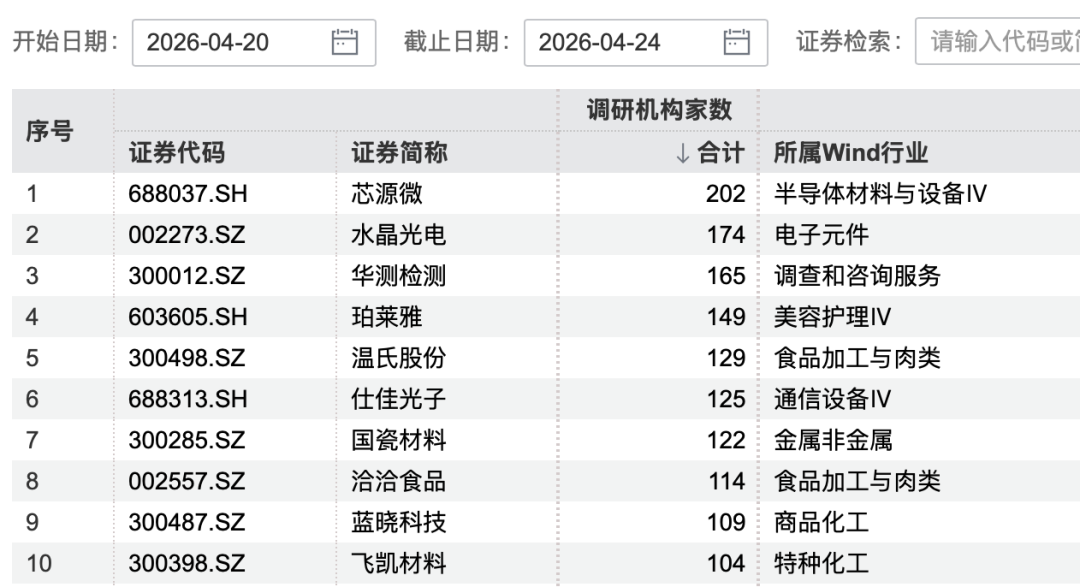Click the stock name 仕佳光子
This screenshot has width=1080, height=587.
click(399, 399)
